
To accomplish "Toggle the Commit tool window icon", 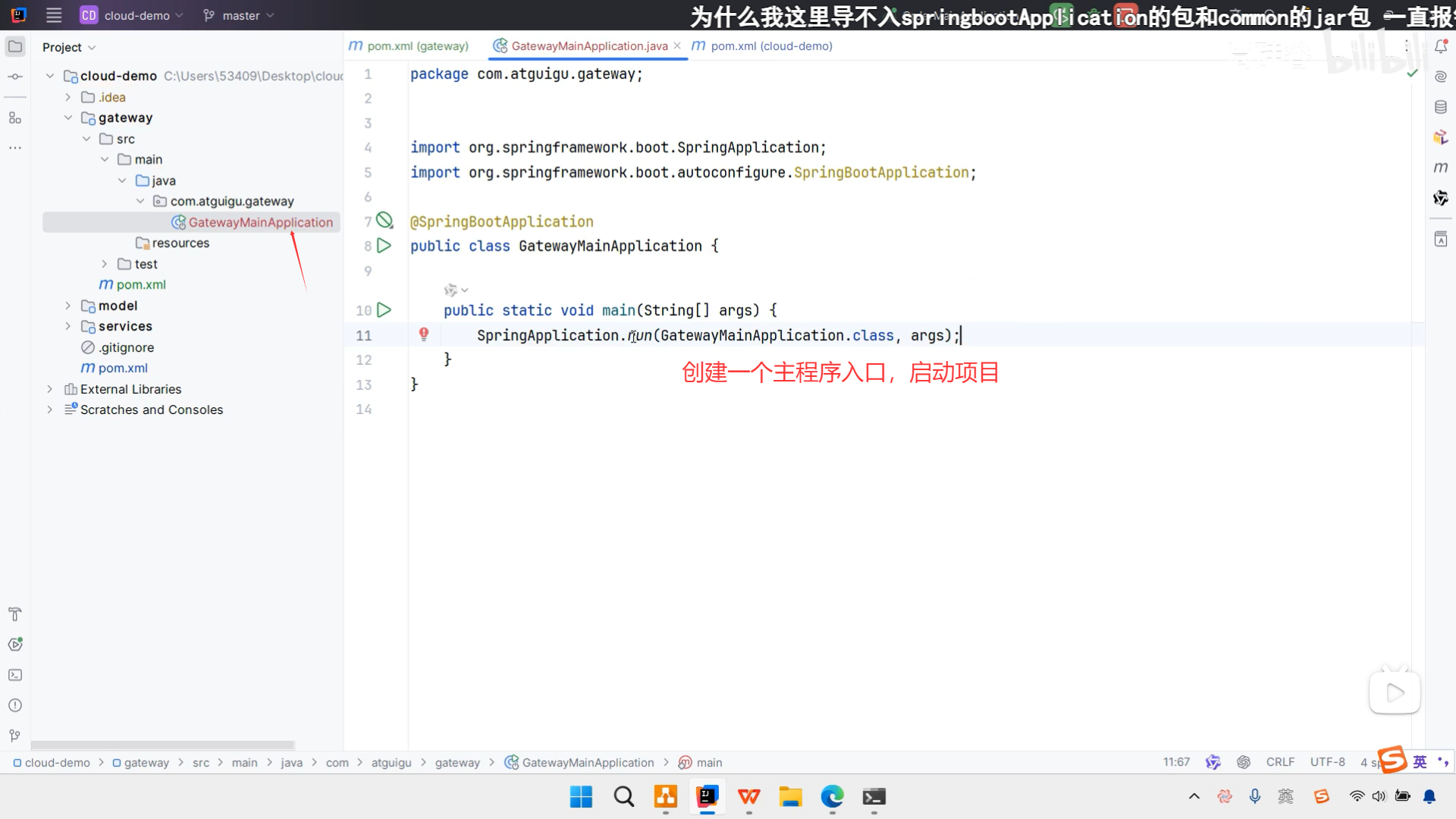I will 15,77.
